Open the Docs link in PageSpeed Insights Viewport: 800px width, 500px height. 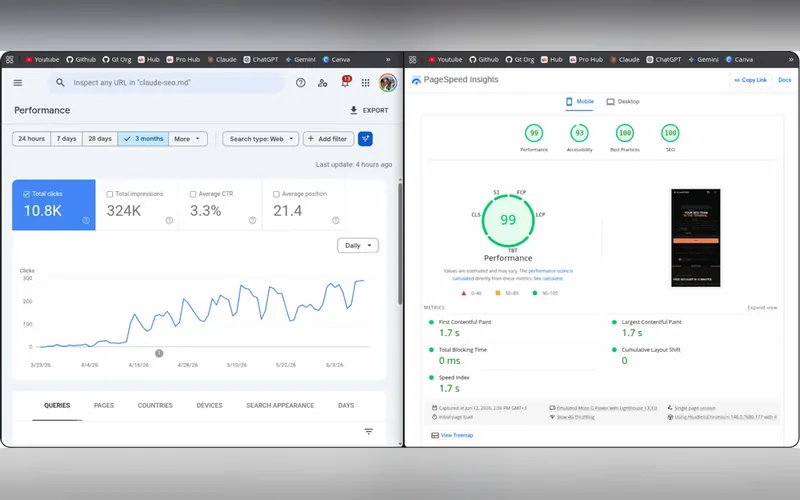pyautogui.click(x=784, y=80)
